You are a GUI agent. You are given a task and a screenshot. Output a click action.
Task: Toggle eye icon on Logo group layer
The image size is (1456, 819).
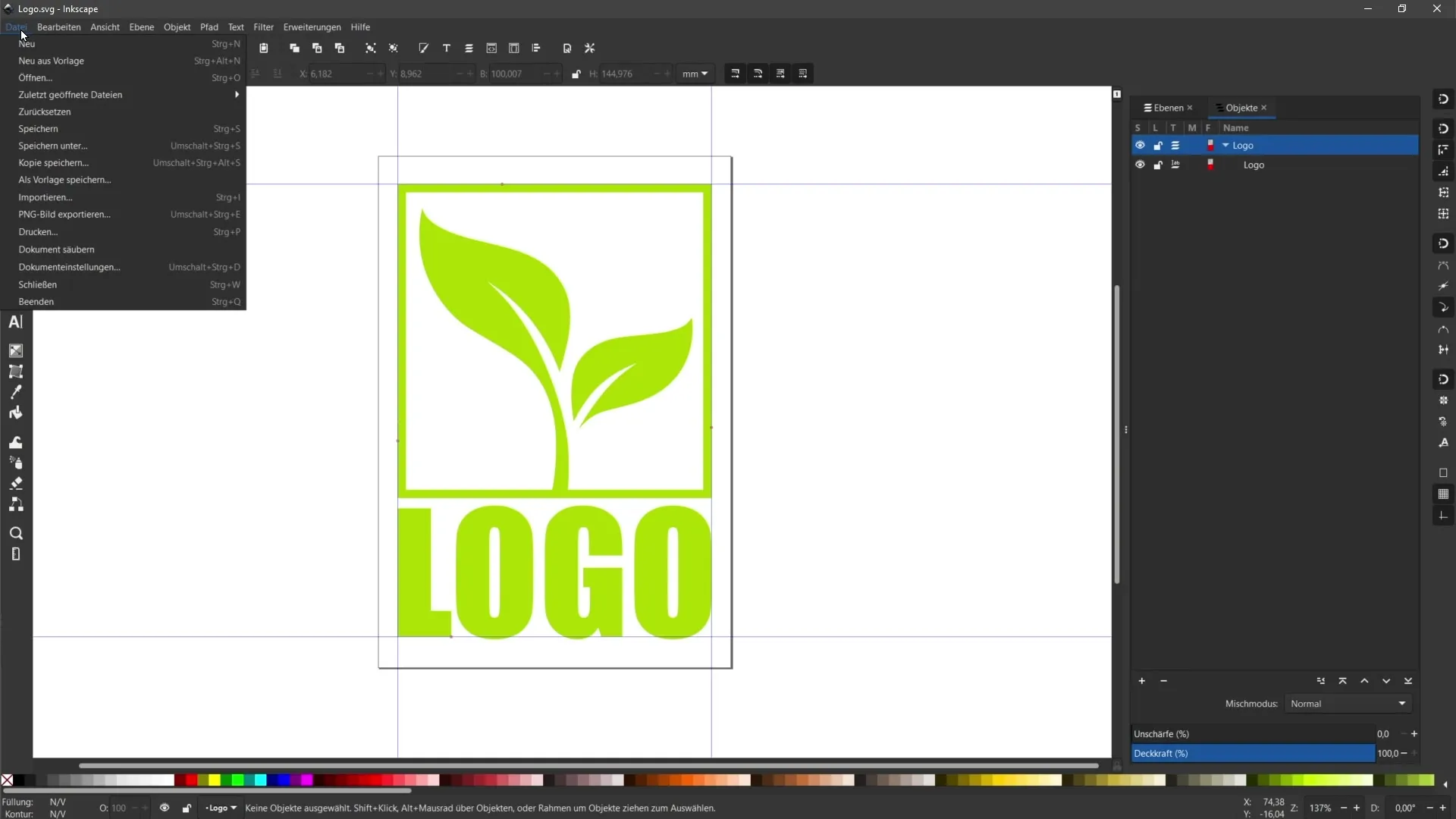tap(1139, 145)
